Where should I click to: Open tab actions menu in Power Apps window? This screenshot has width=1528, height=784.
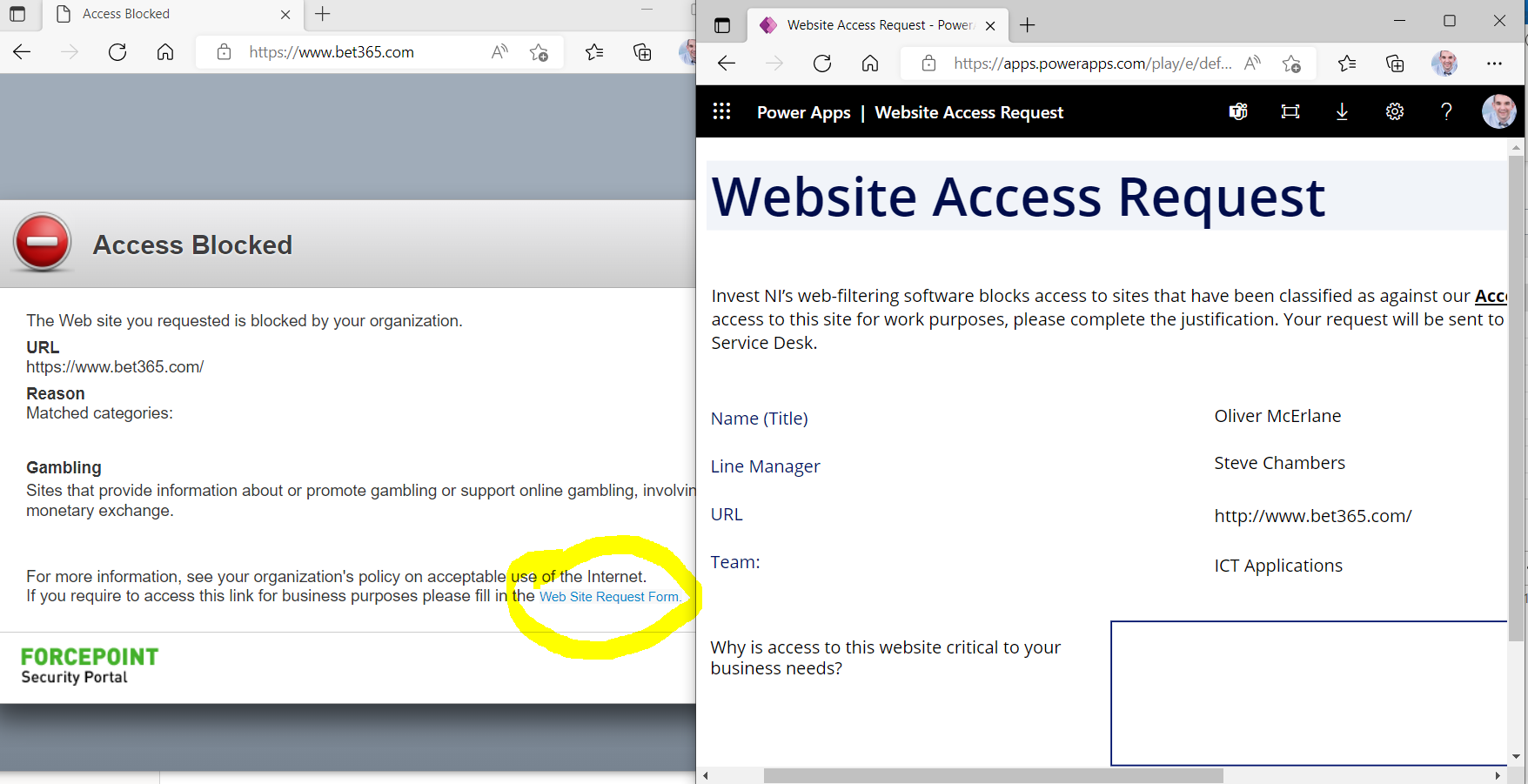click(x=722, y=25)
